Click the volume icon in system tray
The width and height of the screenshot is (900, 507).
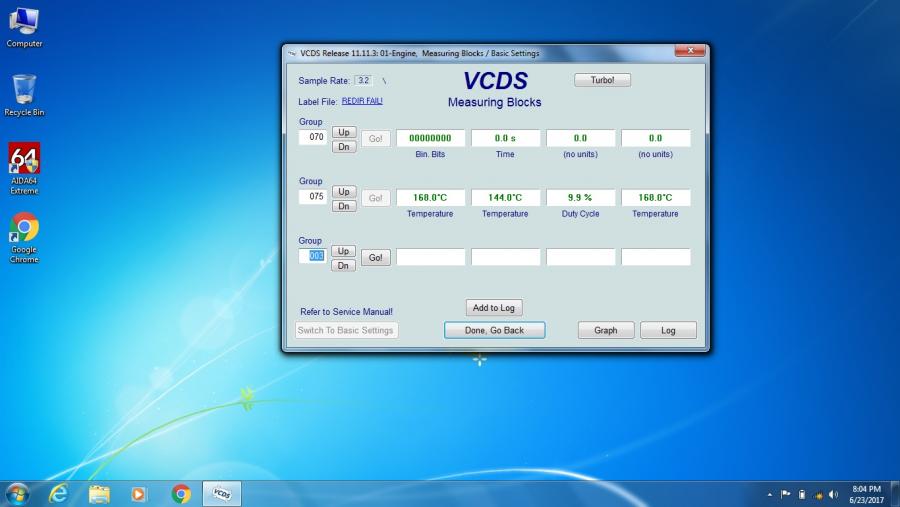pos(833,494)
